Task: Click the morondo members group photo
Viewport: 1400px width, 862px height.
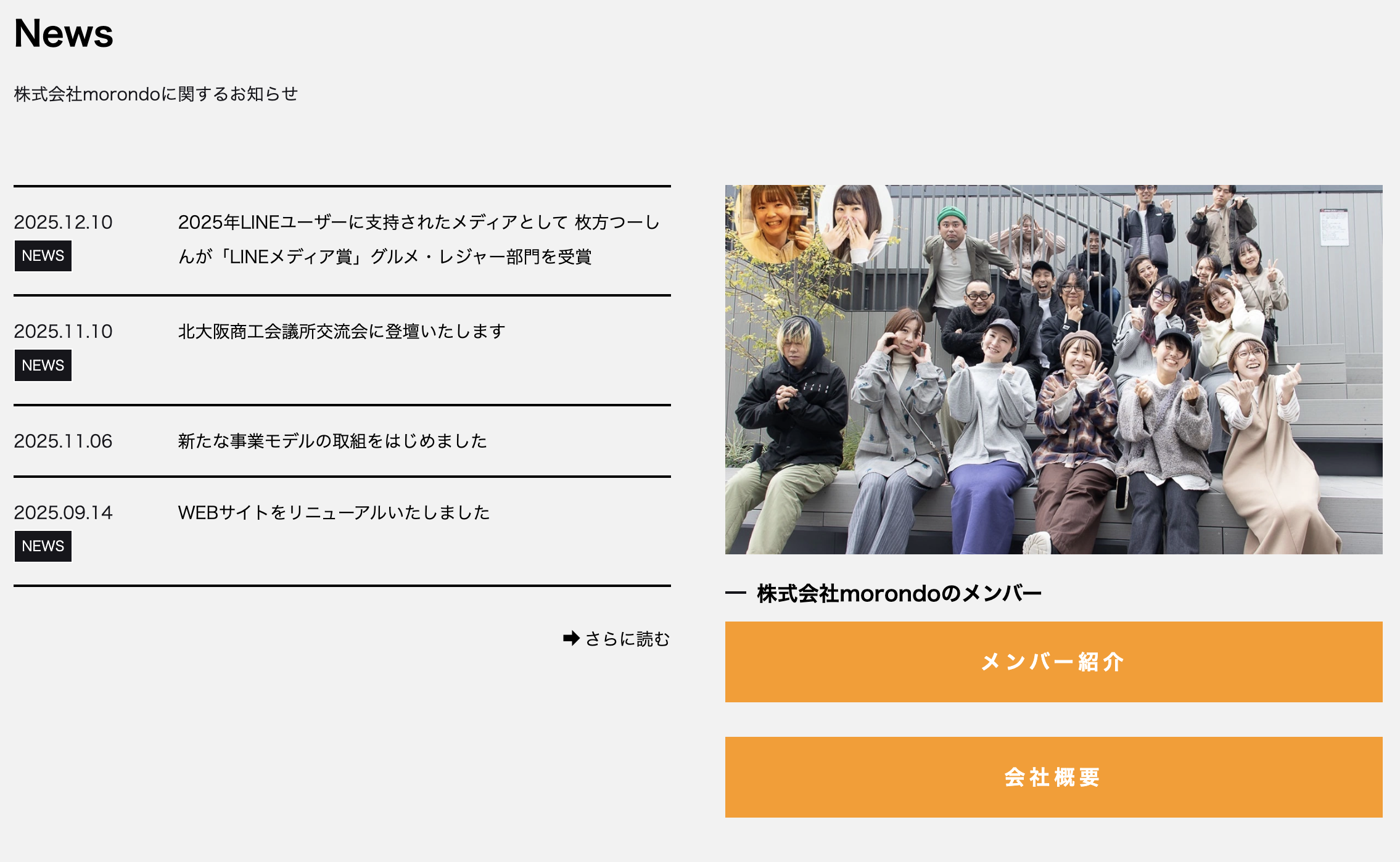Action: click(1053, 369)
